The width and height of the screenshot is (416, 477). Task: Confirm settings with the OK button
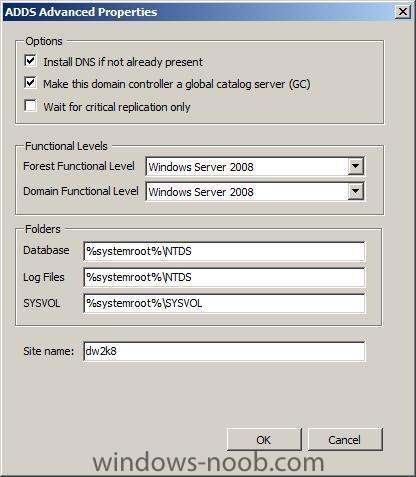264,440
